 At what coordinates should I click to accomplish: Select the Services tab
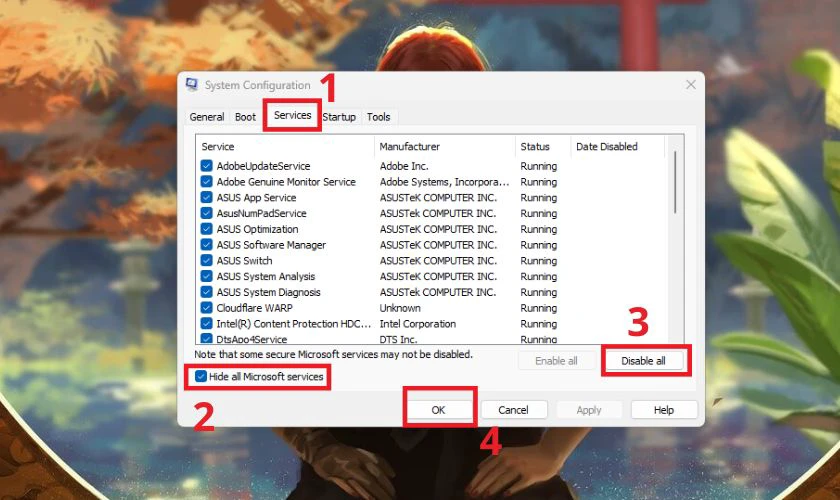point(292,115)
